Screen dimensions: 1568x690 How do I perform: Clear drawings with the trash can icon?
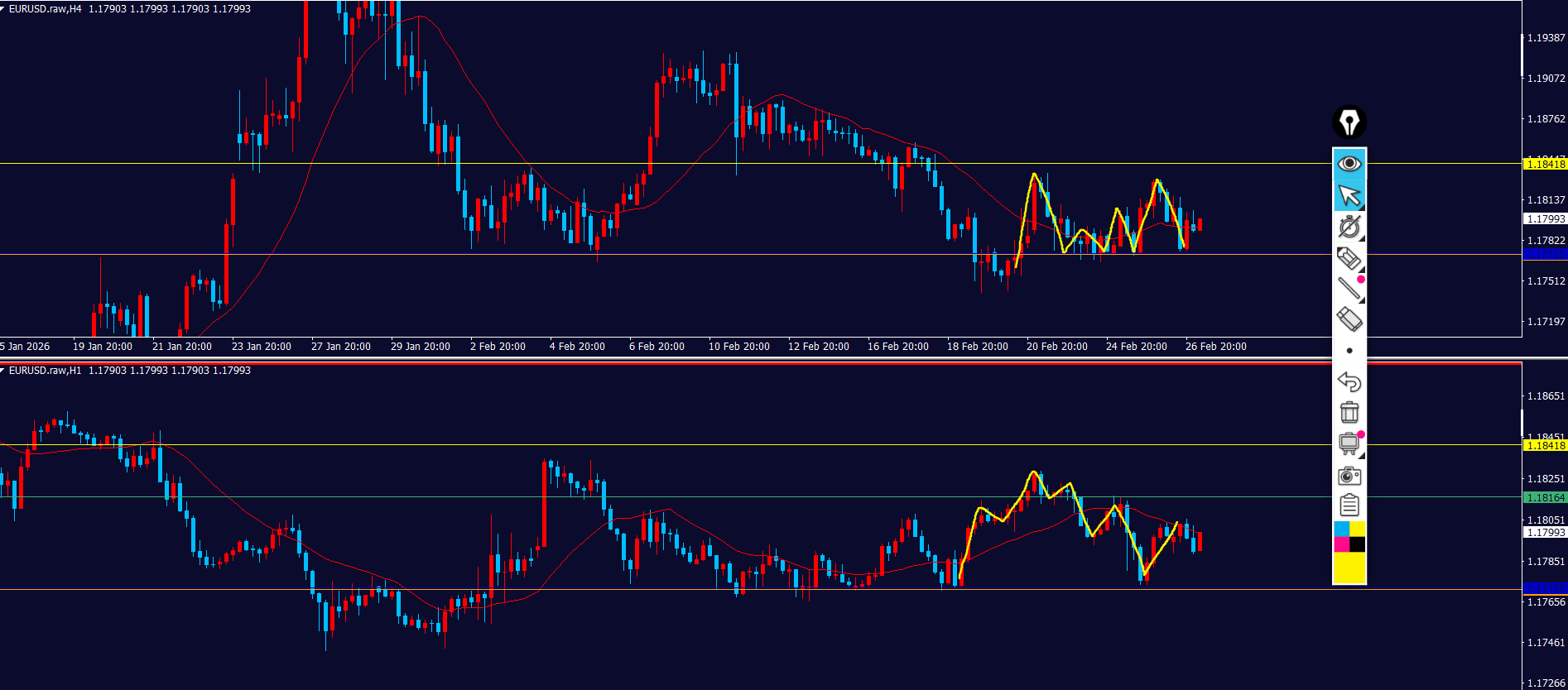click(1349, 412)
